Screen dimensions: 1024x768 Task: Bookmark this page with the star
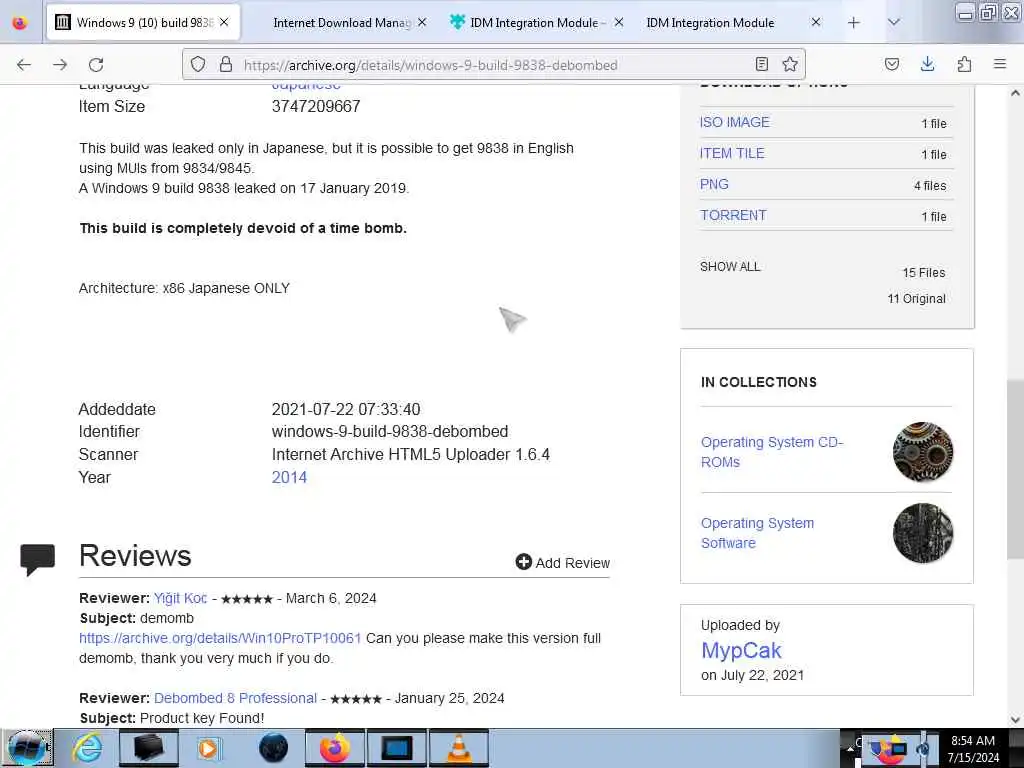point(790,64)
